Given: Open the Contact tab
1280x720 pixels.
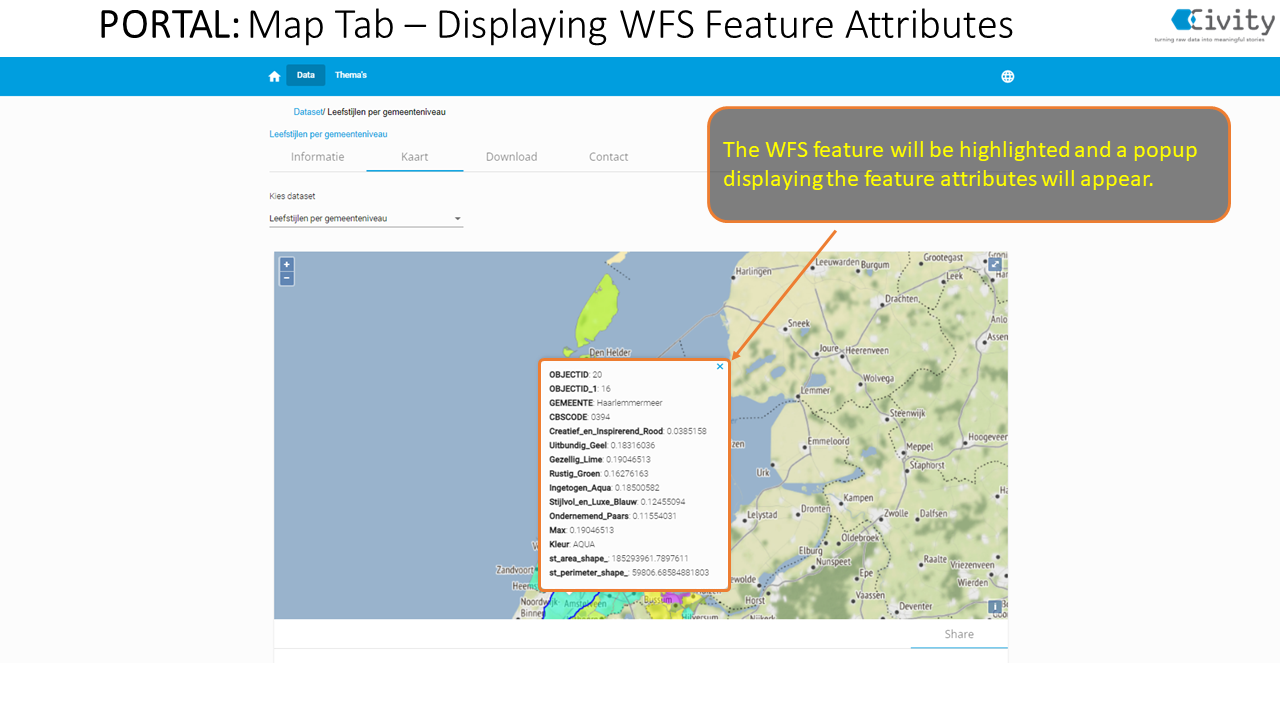Looking at the screenshot, I should [x=609, y=157].
